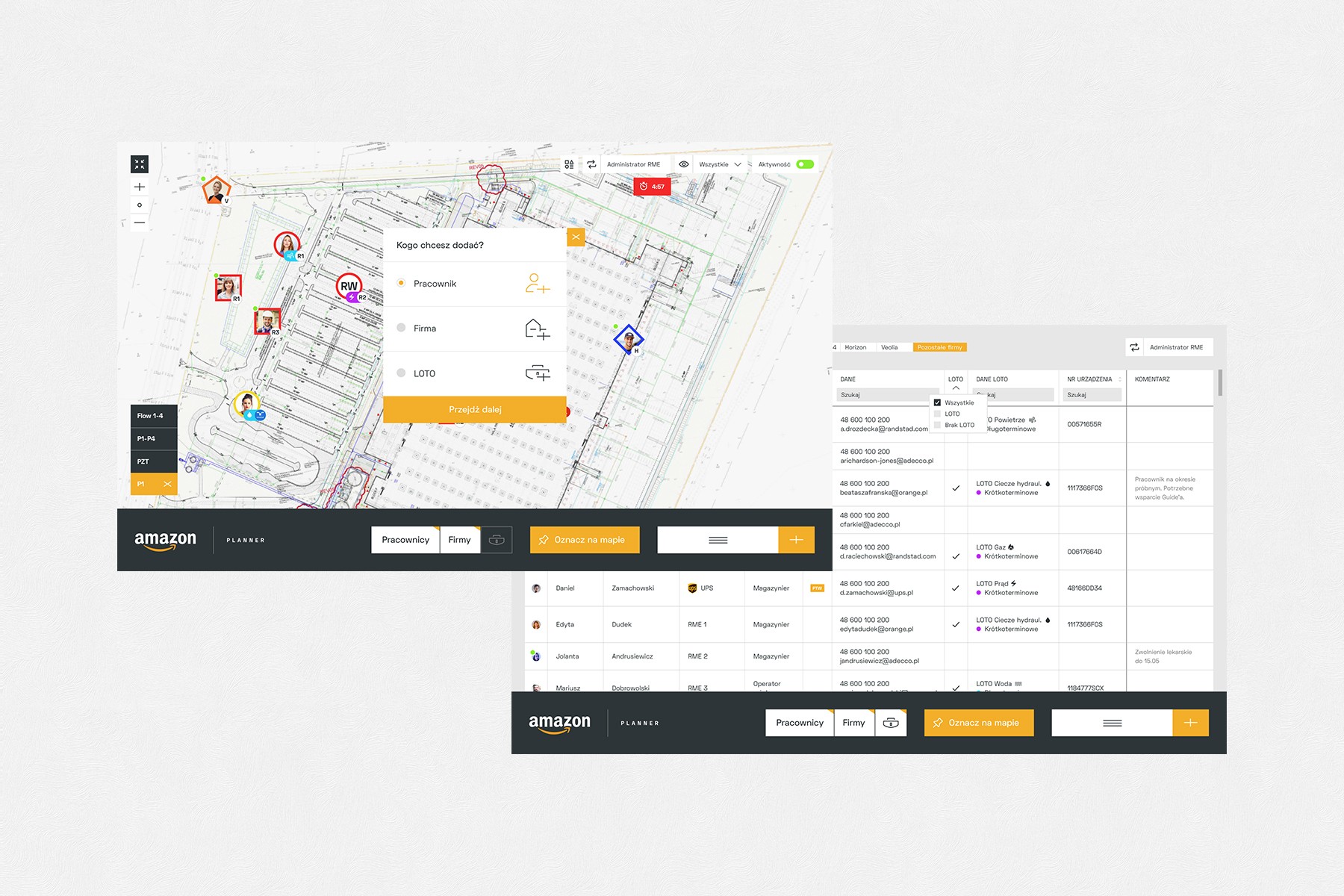Collapse the LOTO column filter chevron
Viewport: 1344px width, 896px height.
click(x=956, y=388)
